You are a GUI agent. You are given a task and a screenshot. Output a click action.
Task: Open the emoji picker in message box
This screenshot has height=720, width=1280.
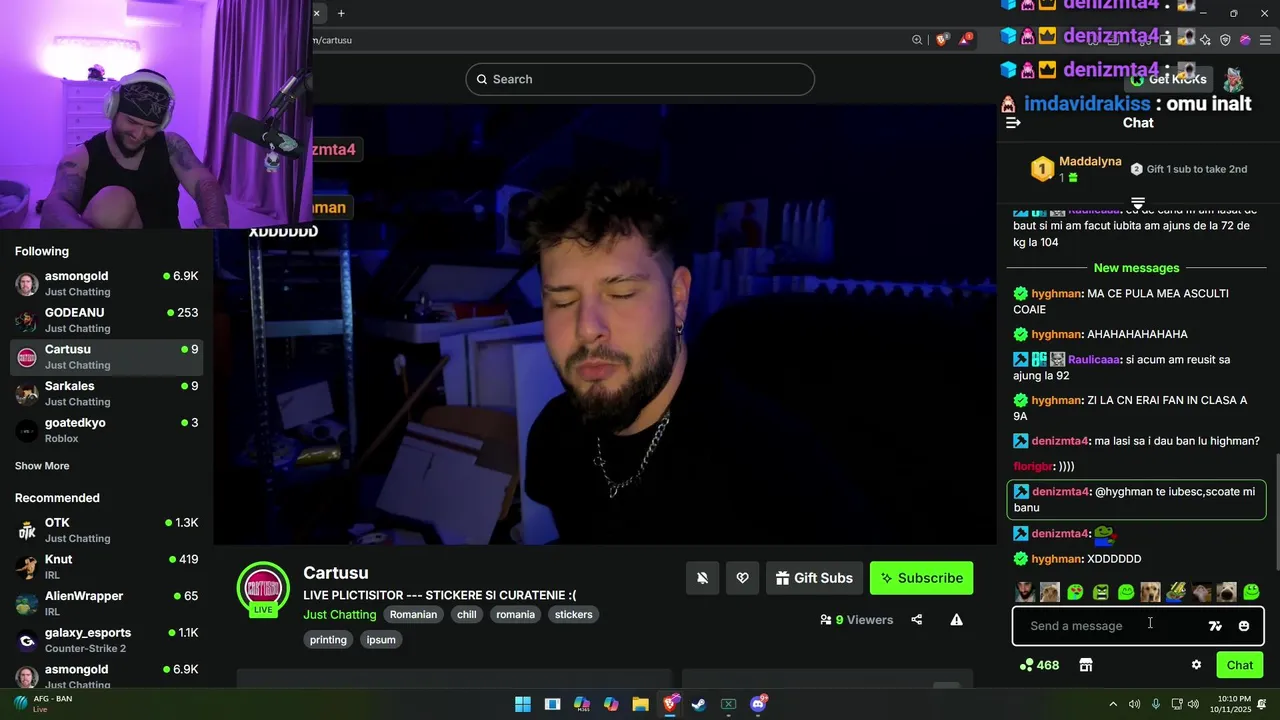point(1244,626)
